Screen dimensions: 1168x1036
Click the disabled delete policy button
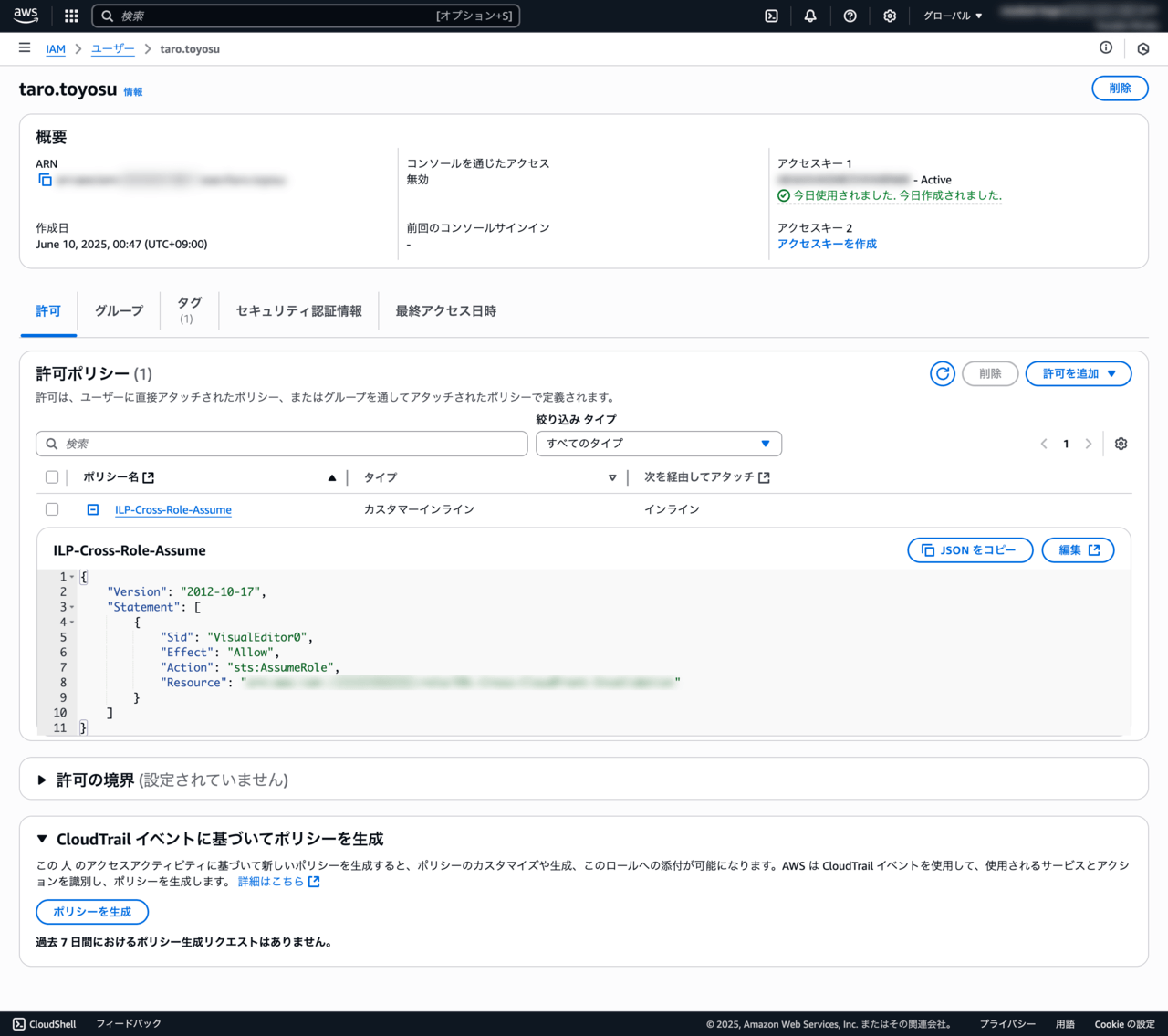(990, 373)
